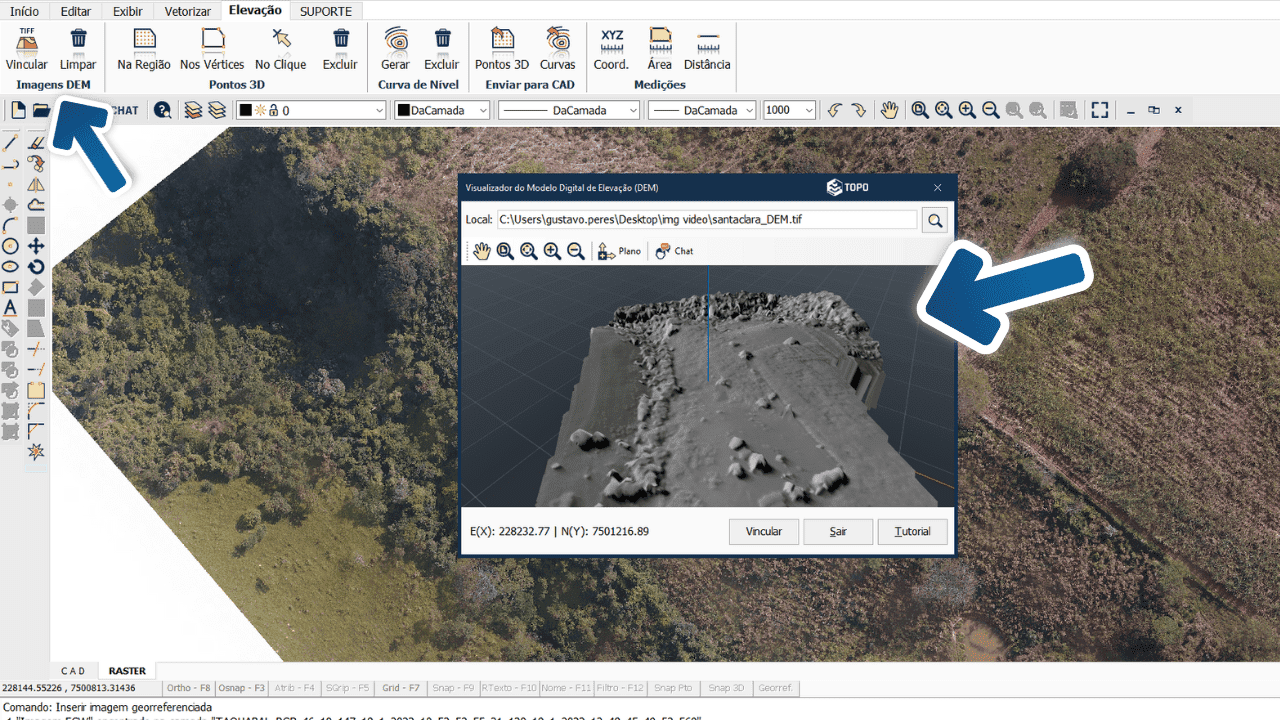Select the rectangle tool in sidebar
This screenshot has width=1280, height=720.
pyautogui.click(x=10, y=288)
